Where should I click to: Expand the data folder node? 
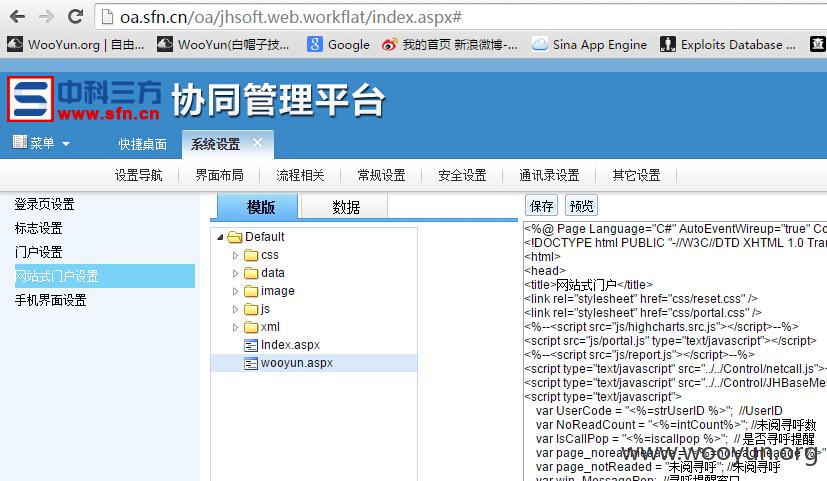pos(235,273)
